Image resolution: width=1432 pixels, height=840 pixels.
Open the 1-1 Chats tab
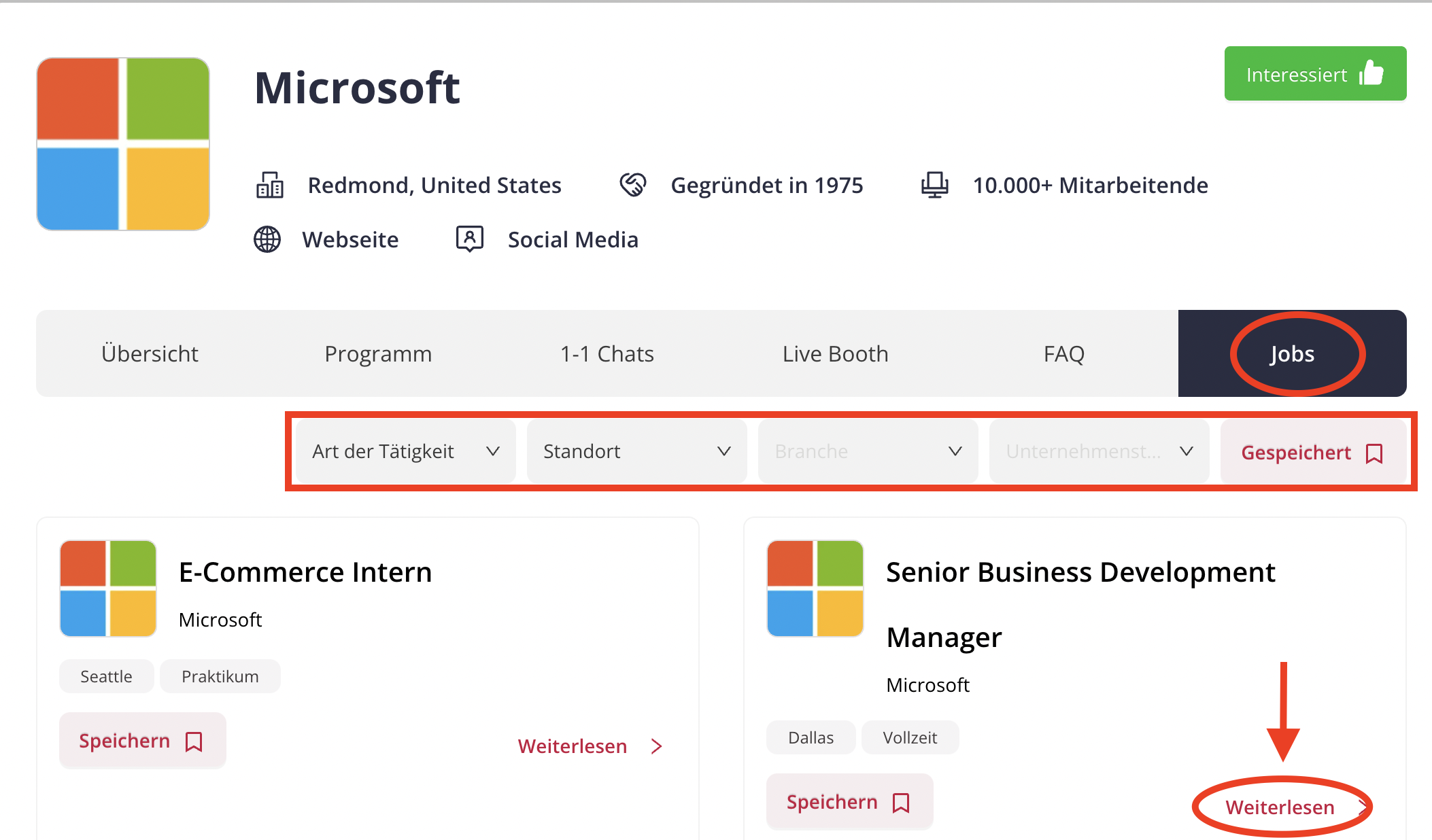coord(607,353)
